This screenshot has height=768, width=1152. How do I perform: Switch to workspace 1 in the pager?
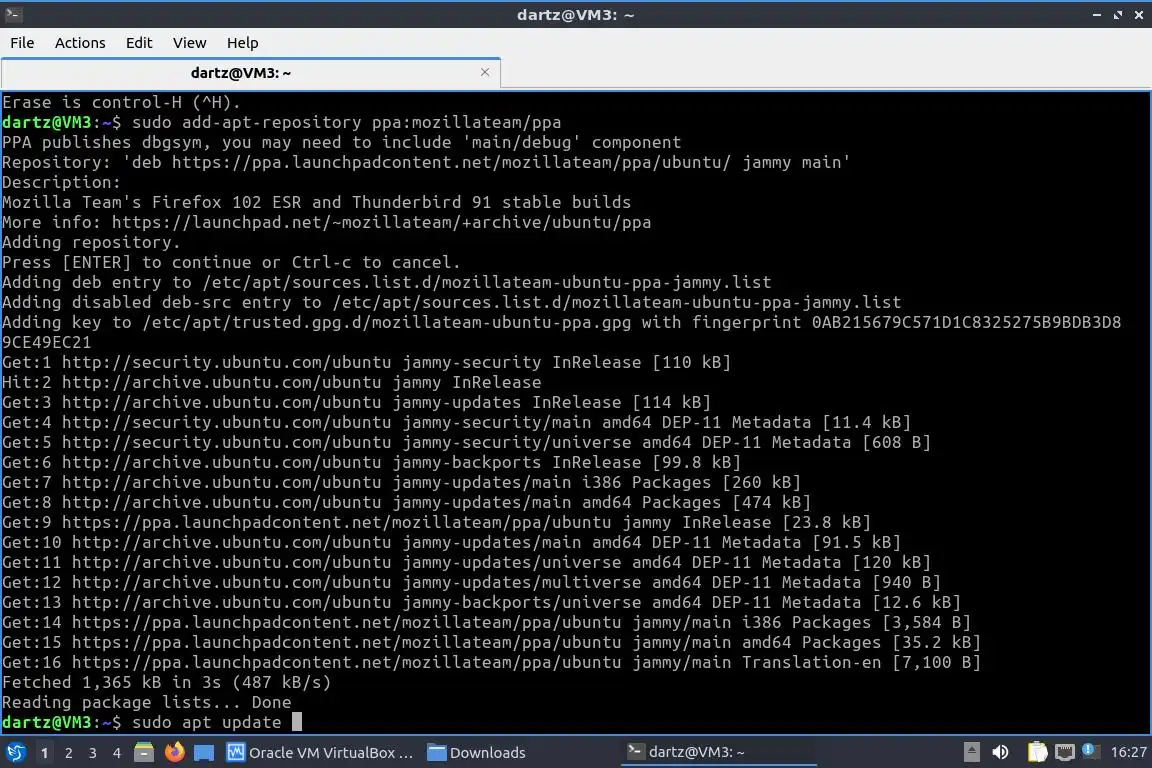tap(44, 753)
